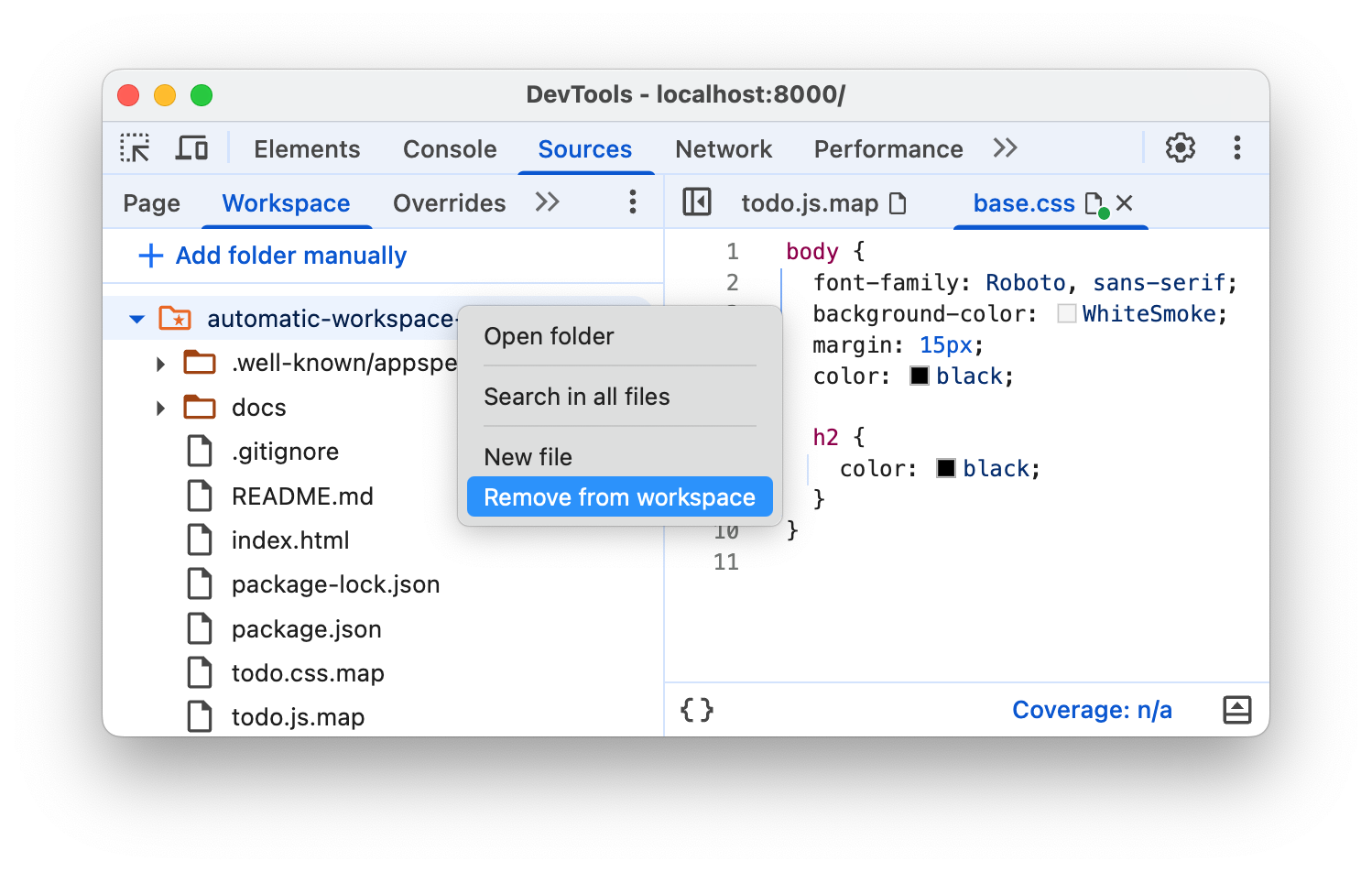This screenshot has height=872, width=1372.
Task: Open DevTools settings
Action: 1180,147
